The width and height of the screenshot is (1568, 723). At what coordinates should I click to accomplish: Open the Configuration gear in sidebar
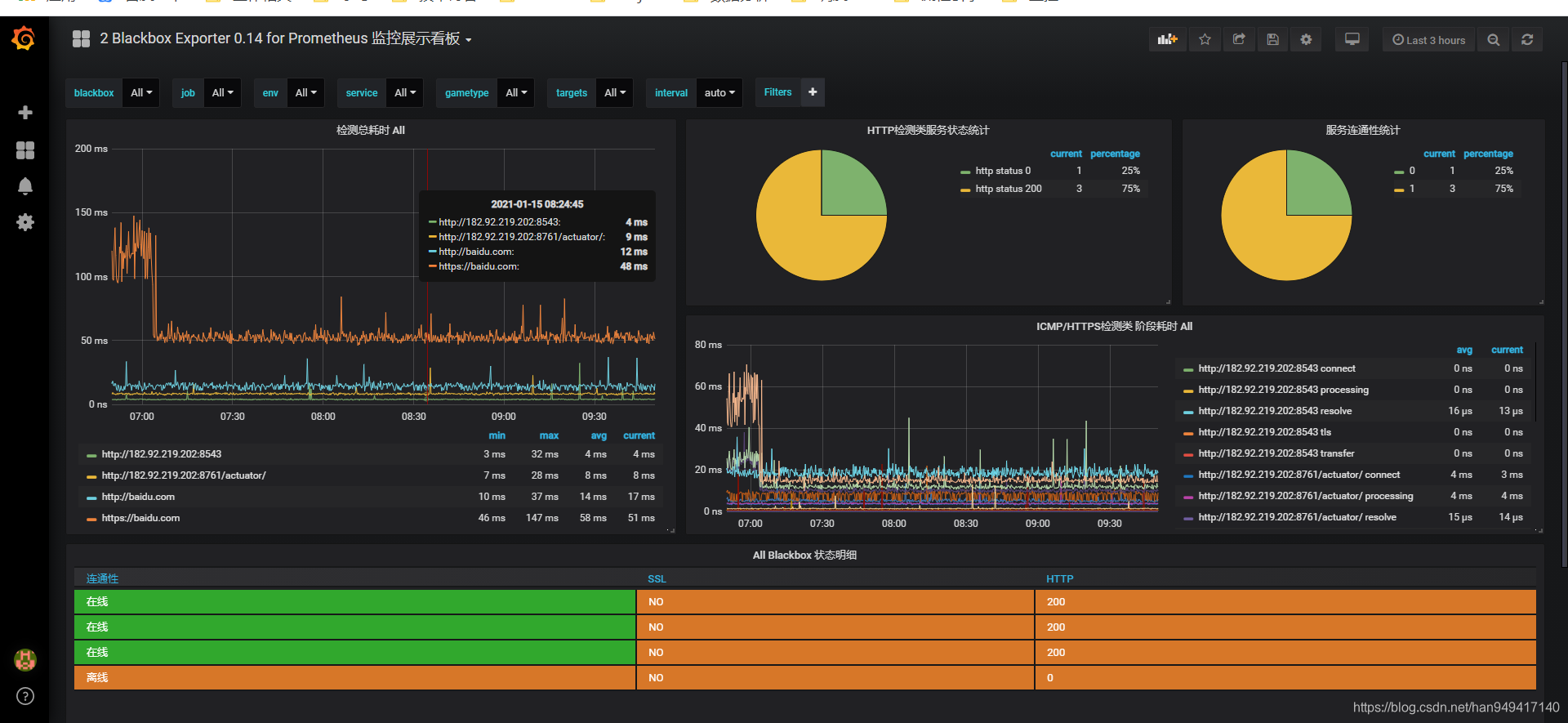(25, 222)
